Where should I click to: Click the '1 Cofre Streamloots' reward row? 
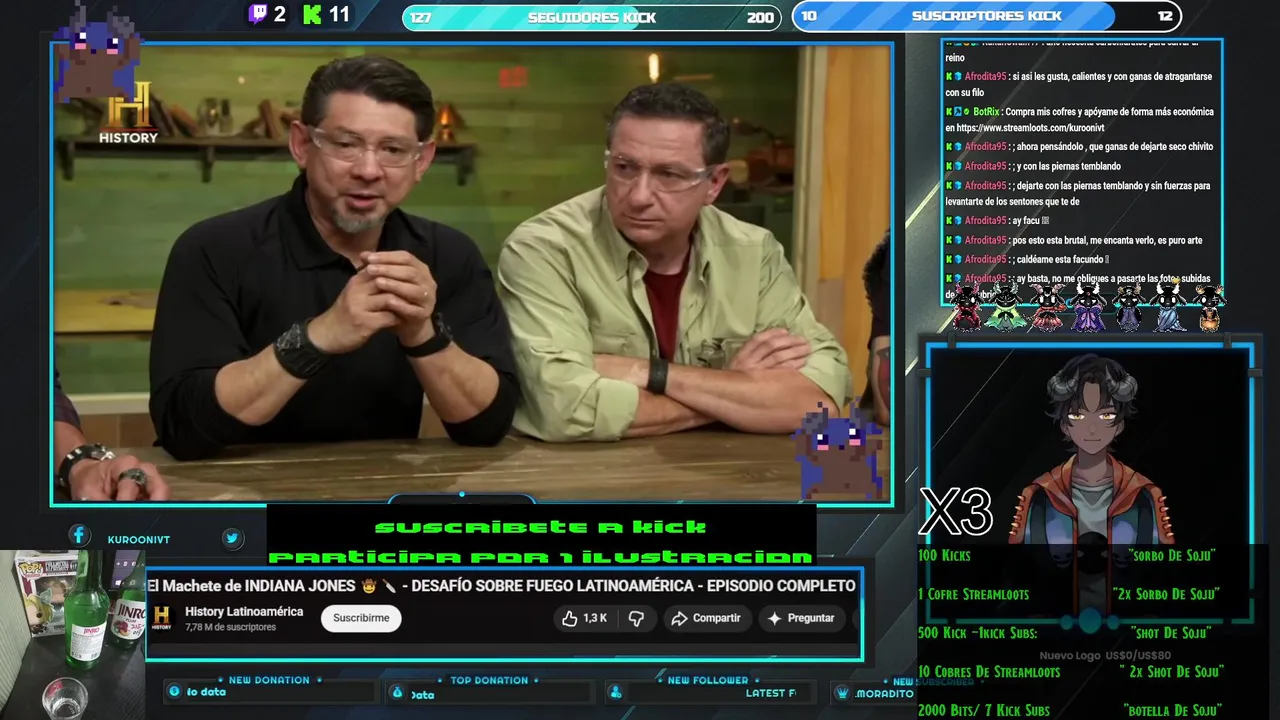[1068, 594]
